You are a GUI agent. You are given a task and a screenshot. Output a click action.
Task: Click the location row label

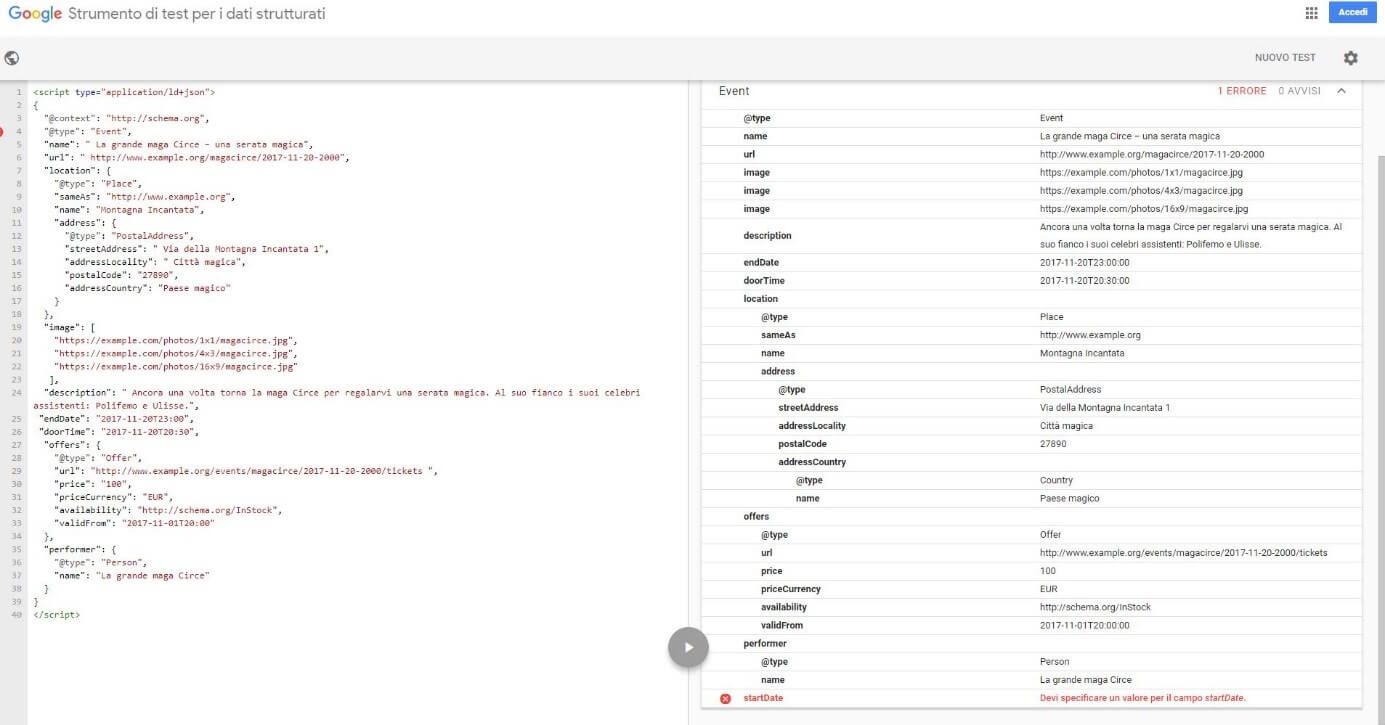coord(760,299)
